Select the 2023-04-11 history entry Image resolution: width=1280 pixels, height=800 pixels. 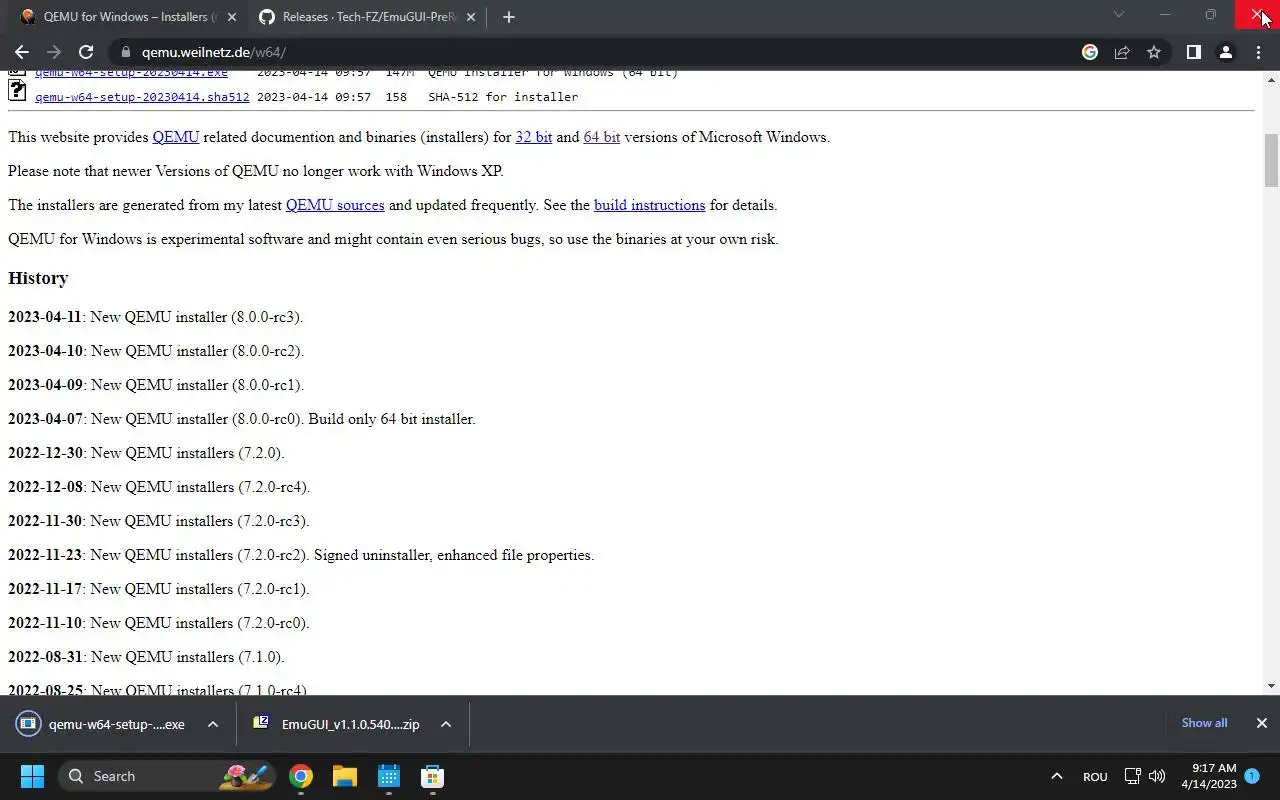tap(156, 317)
